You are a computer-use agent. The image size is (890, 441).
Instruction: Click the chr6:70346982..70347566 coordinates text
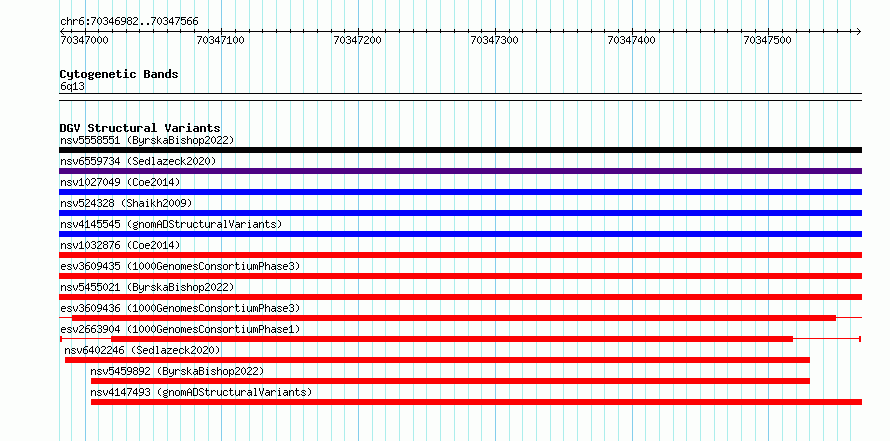pyautogui.click(x=129, y=22)
